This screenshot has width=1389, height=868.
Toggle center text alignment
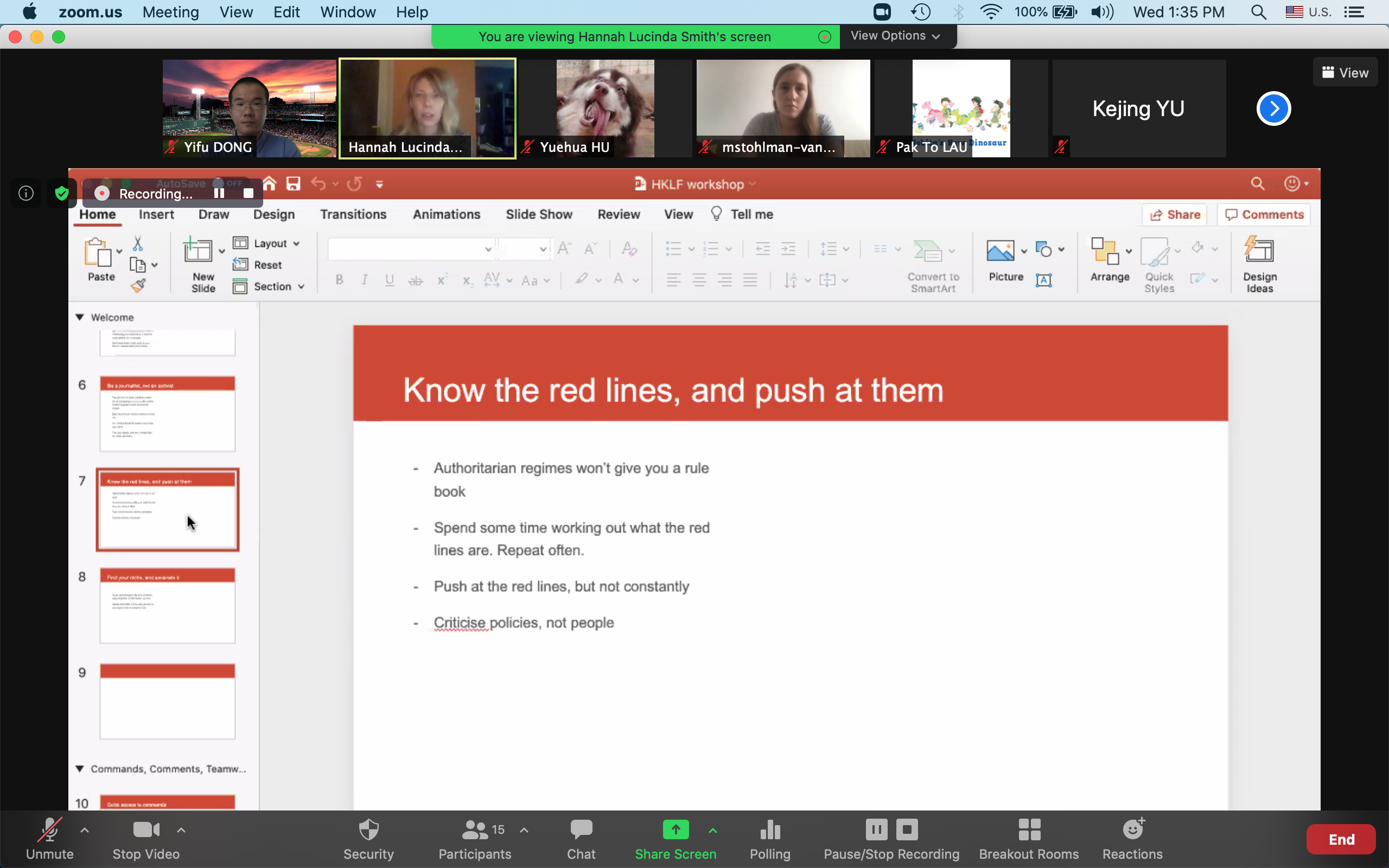pos(699,280)
